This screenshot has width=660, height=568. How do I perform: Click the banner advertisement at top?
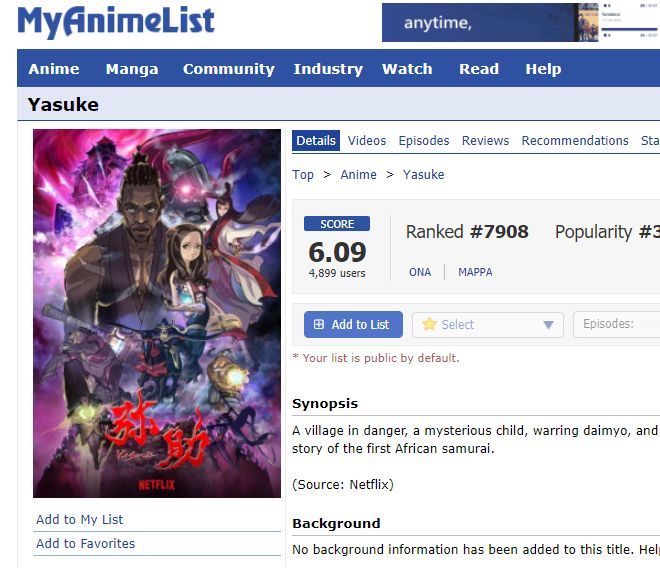(521, 22)
